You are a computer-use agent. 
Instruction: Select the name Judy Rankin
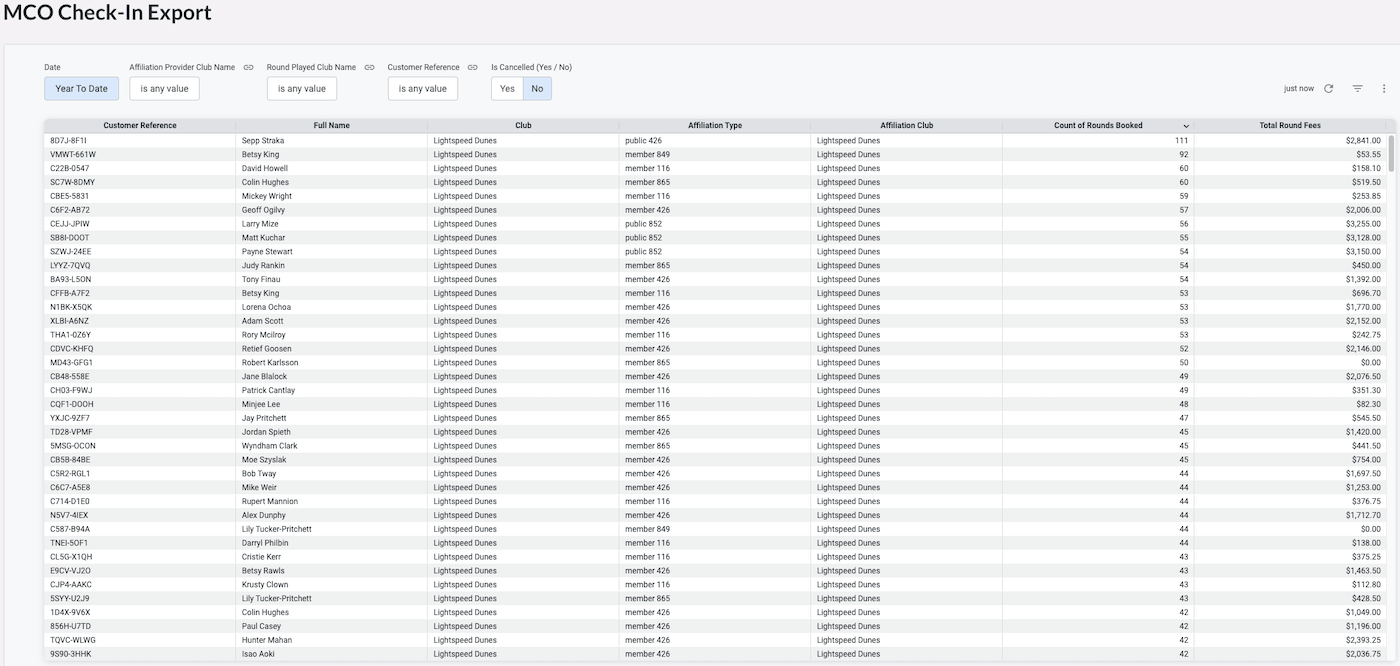coord(263,266)
